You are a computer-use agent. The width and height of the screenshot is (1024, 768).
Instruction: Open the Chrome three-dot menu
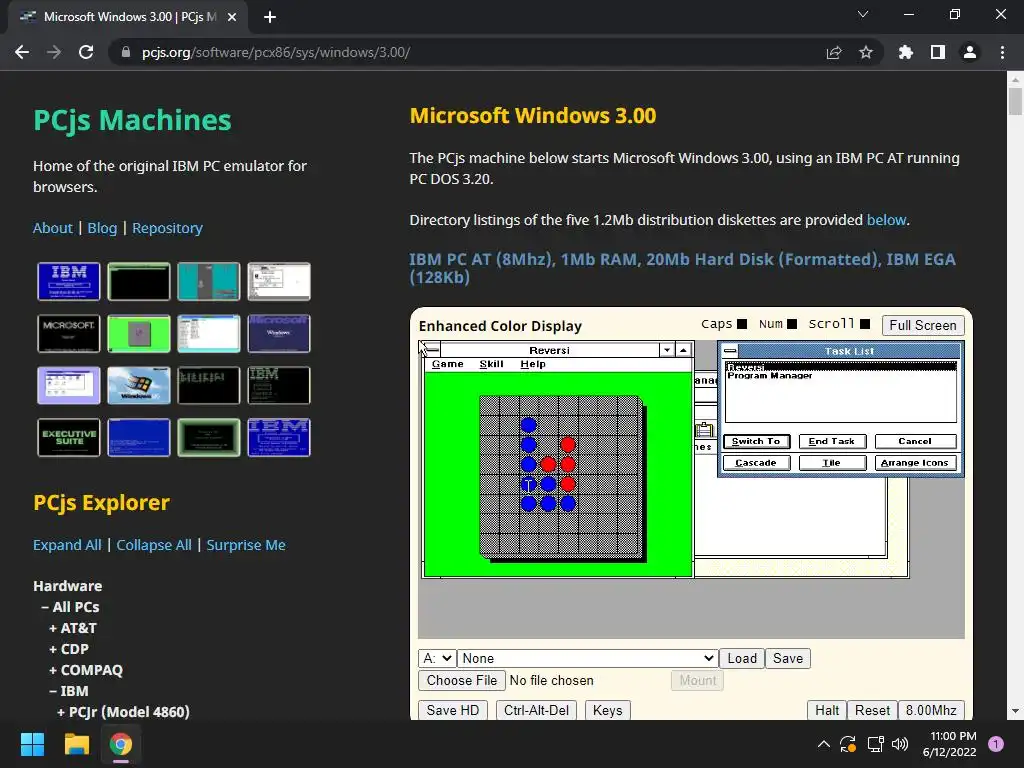[x=1002, y=52]
